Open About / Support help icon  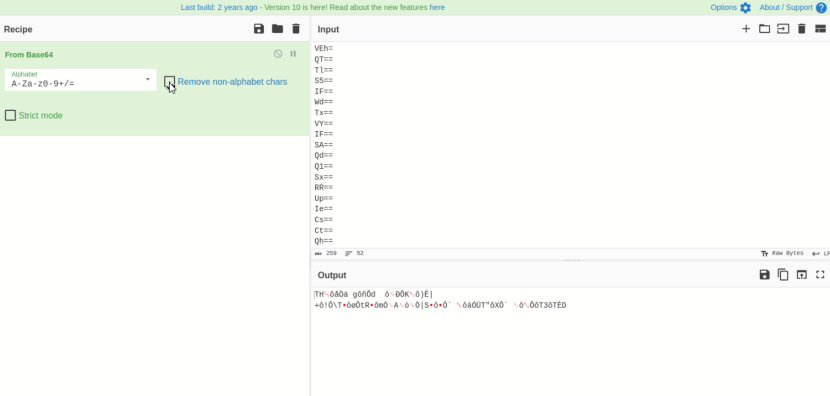(821, 7)
